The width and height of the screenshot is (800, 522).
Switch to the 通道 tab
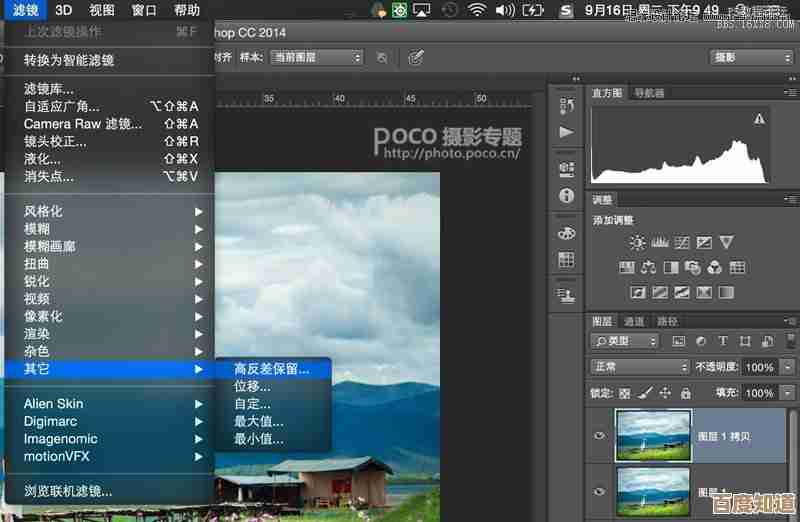(634, 321)
